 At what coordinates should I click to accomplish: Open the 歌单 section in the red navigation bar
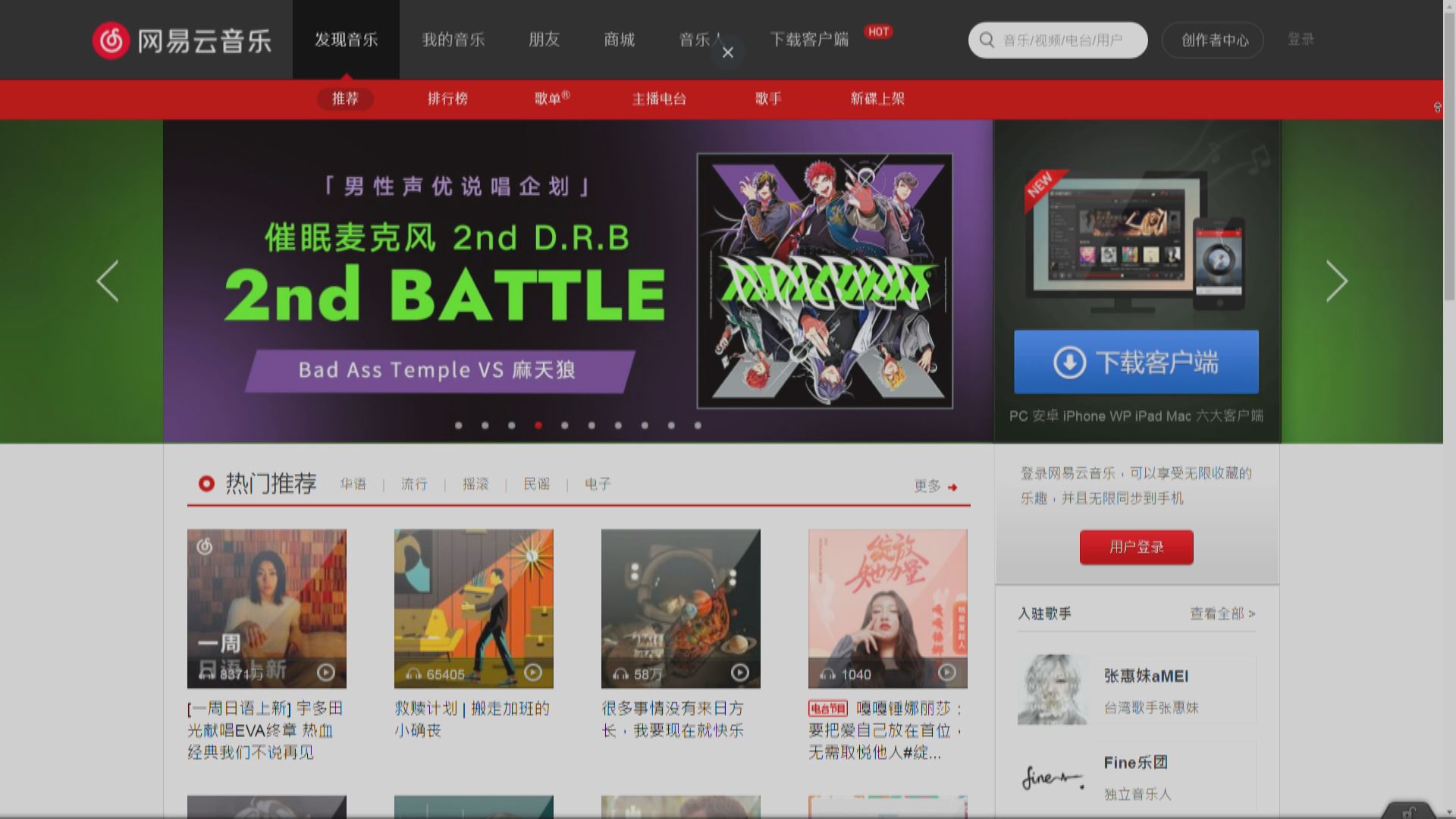pyautogui.click(x=548, y=99)
